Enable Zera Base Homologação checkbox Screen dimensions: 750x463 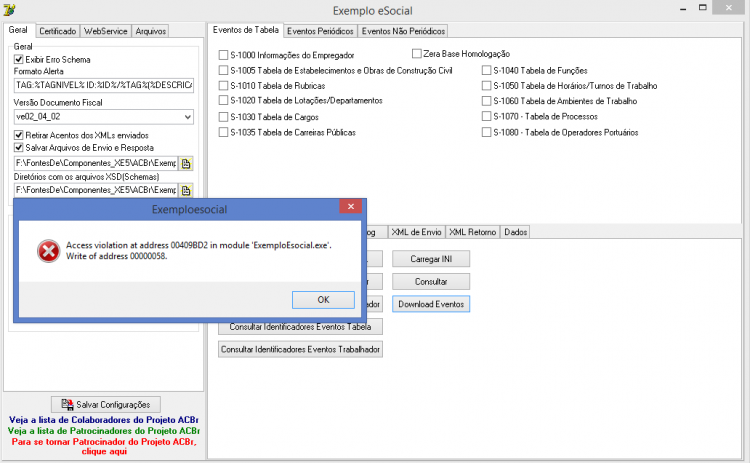[417, 54]
